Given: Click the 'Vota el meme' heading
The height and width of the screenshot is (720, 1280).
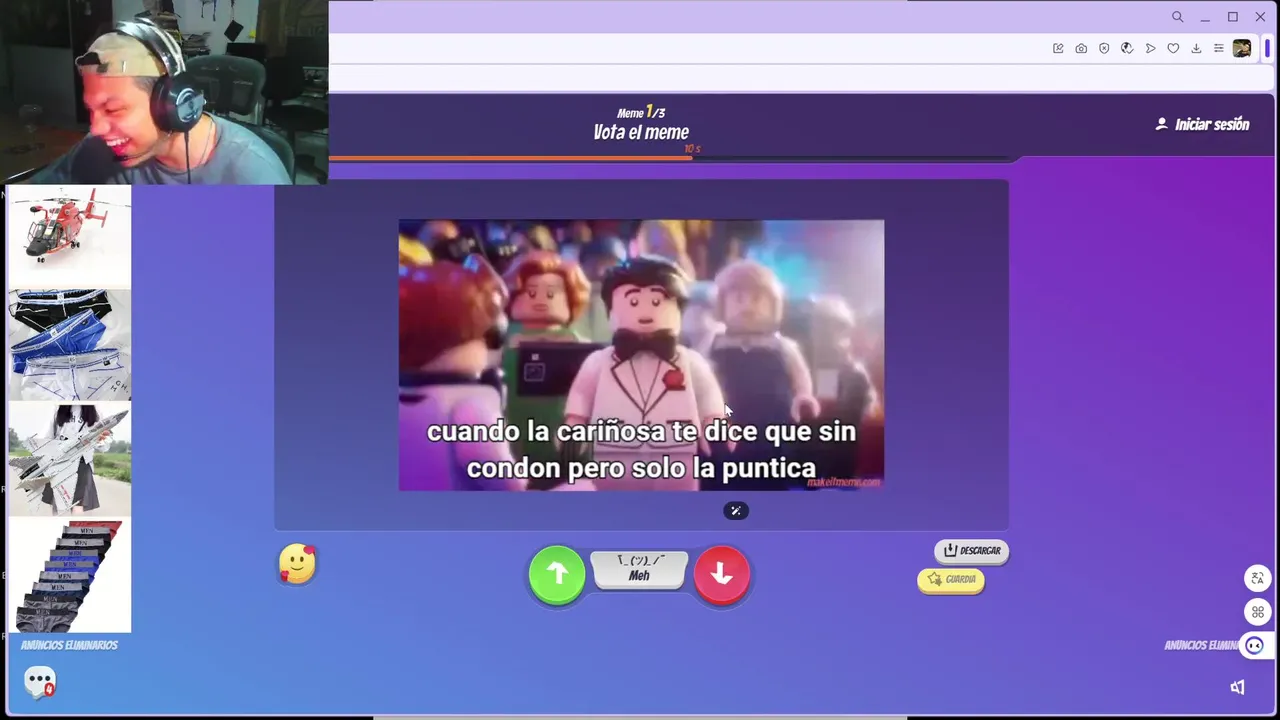Looking at the screenshot, I should point(641,132).
